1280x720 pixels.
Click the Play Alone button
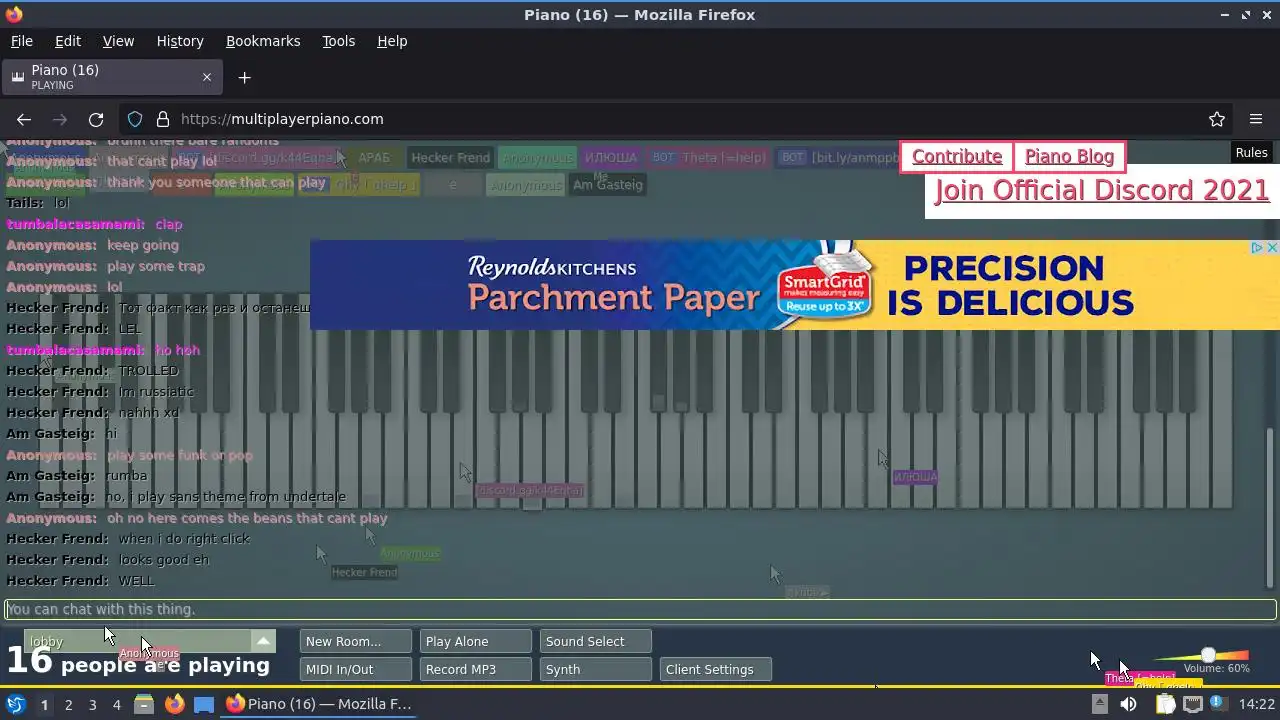click(475, 641)
